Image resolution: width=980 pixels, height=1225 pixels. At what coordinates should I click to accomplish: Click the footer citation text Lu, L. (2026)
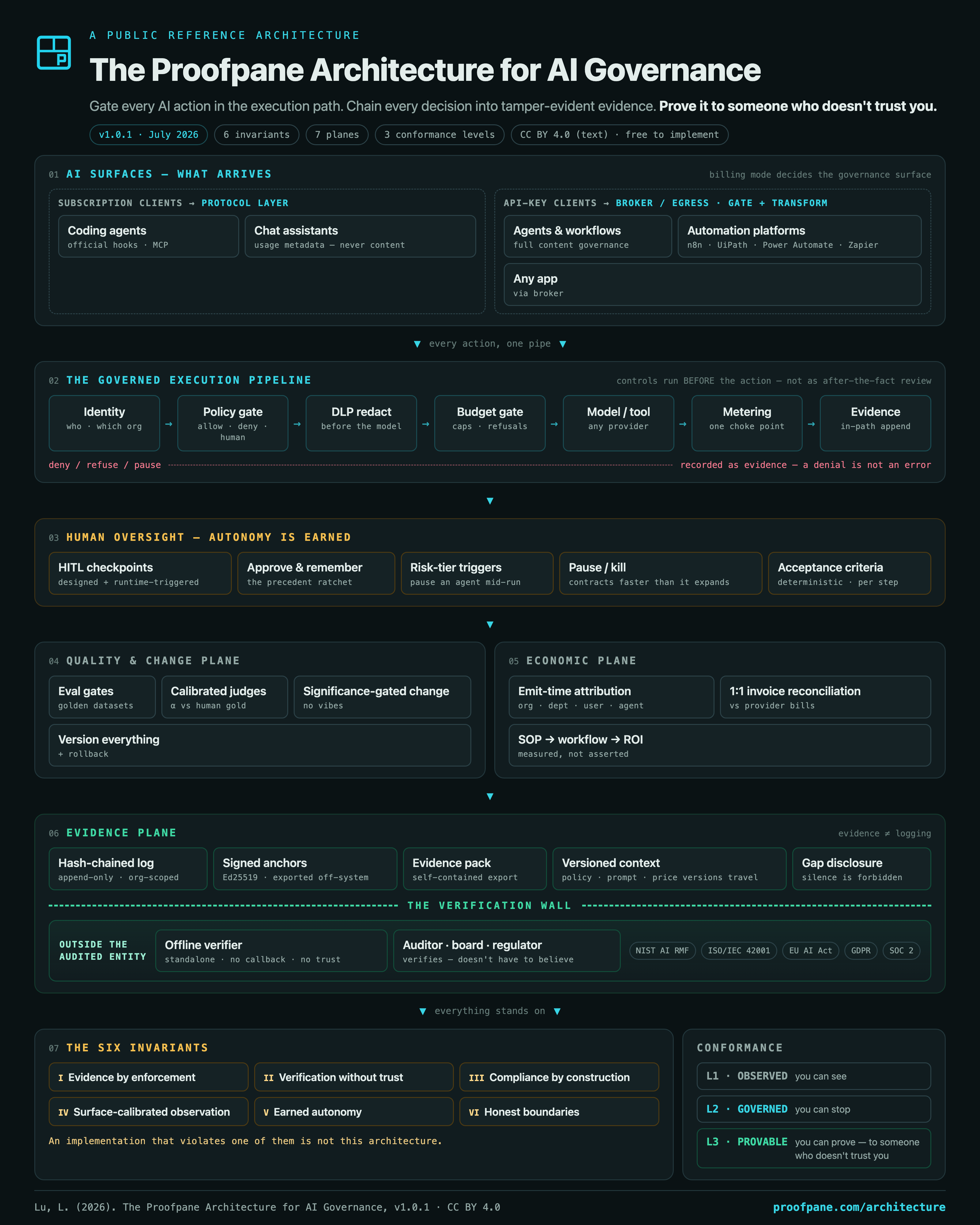coord(267,1207)
